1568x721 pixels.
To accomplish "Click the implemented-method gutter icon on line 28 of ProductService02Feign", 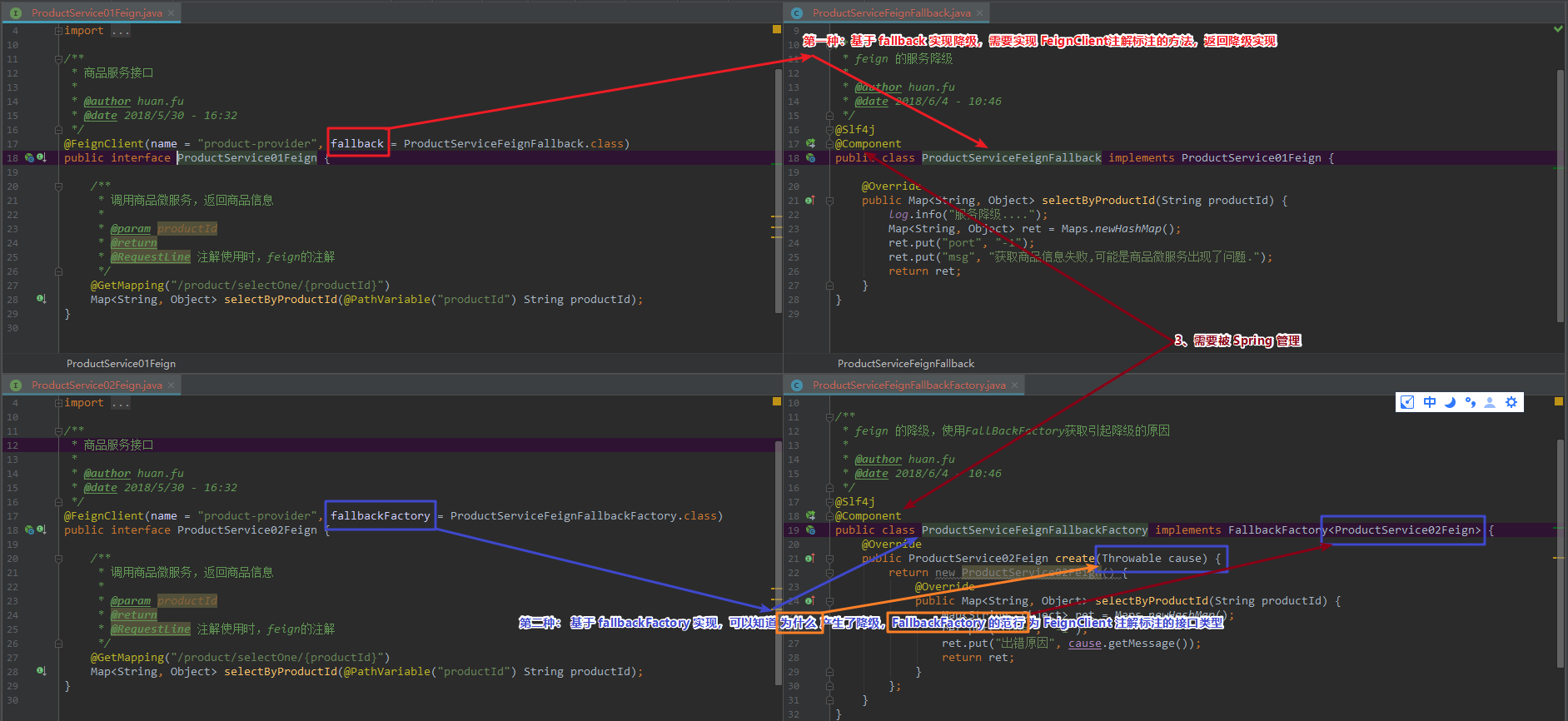I will pyautogui.click(x=41, y=671).
